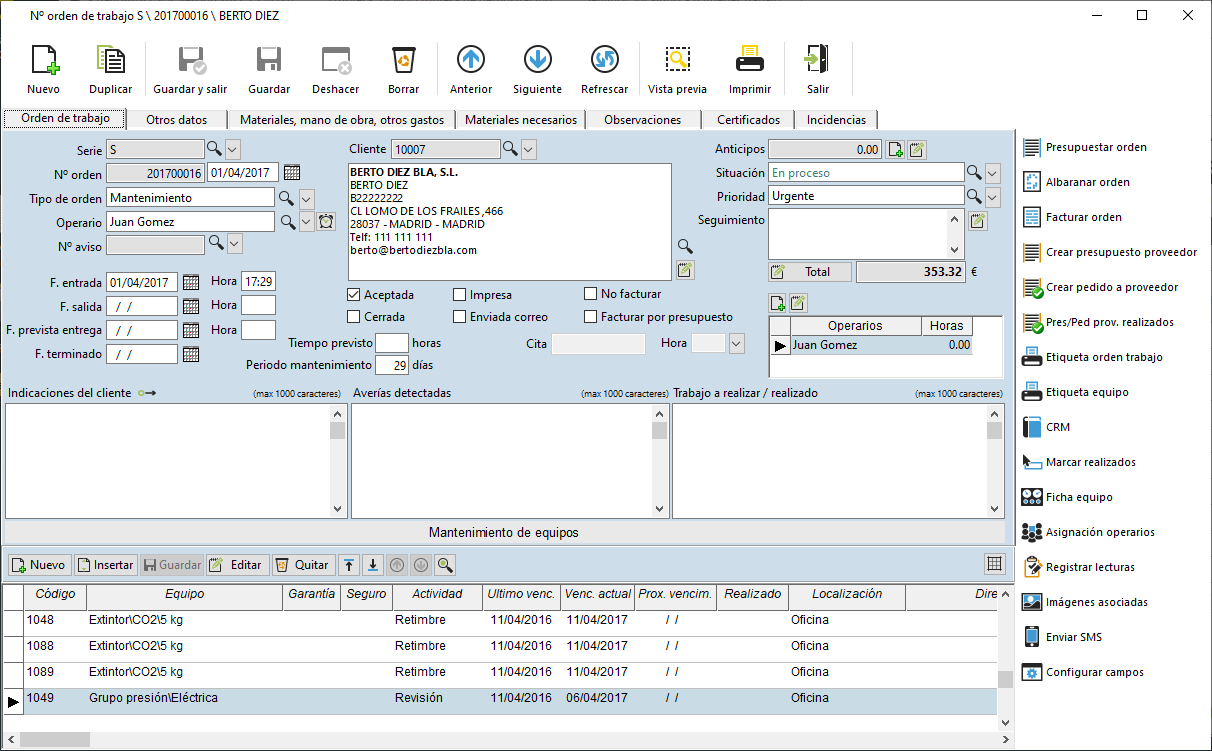This screenshot has width=1212, height=751.
Task: Search for a client with Cliente magnifier
Action: [x=510, y=149]
